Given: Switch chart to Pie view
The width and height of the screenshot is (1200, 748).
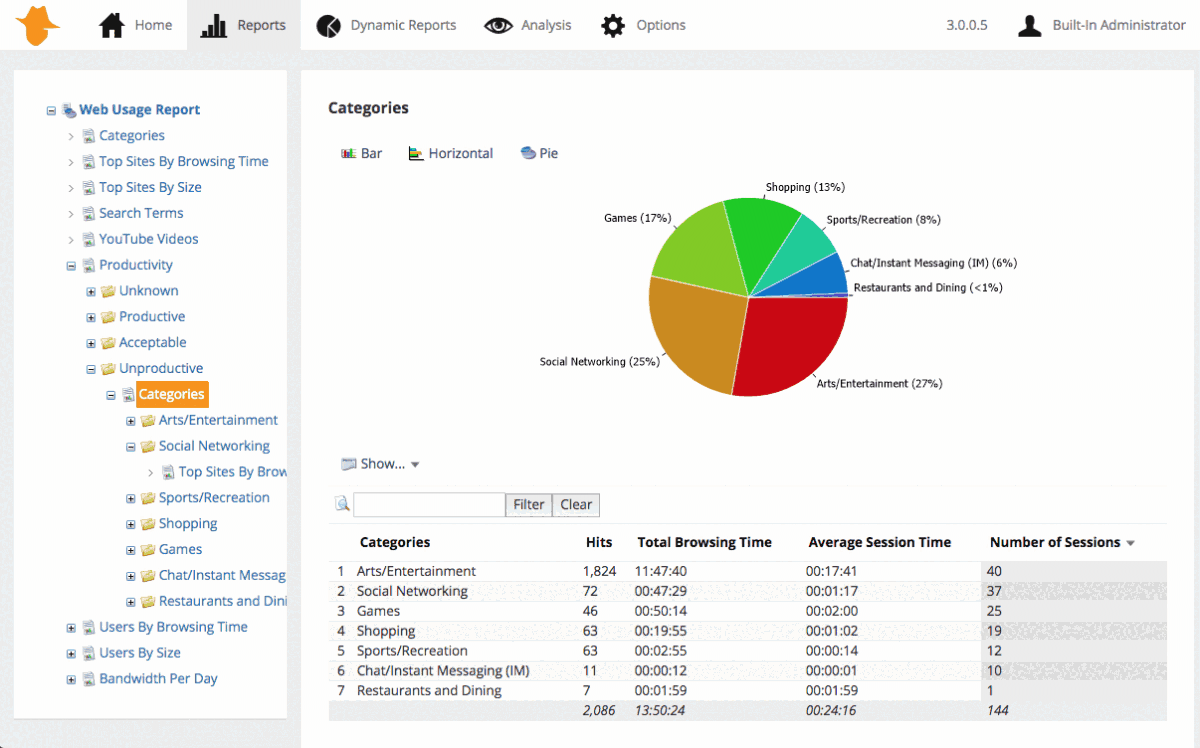Looking at the screenshot, I should tap(540, 153).
